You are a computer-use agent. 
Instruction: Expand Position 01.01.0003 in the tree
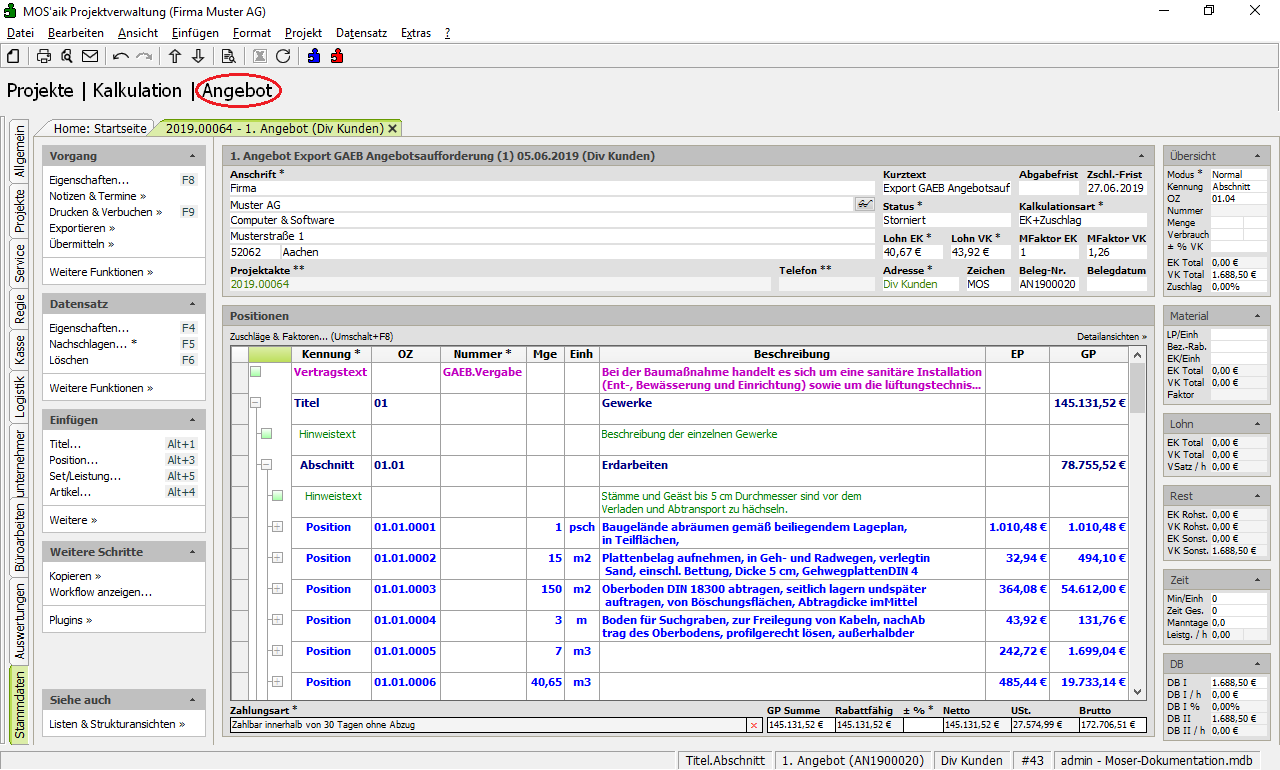(277, 589)
